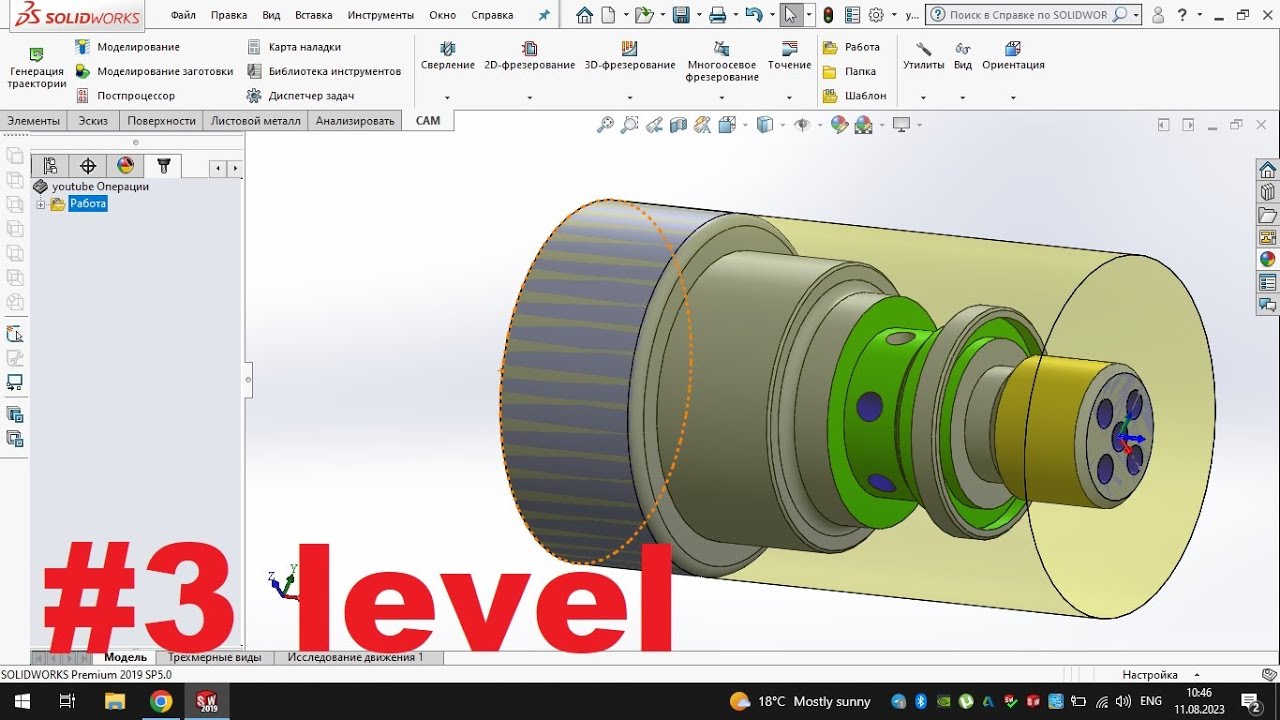1280x720 pixels.
Task: Click the Save floppy disk icon
Action: tap(681, 15)
